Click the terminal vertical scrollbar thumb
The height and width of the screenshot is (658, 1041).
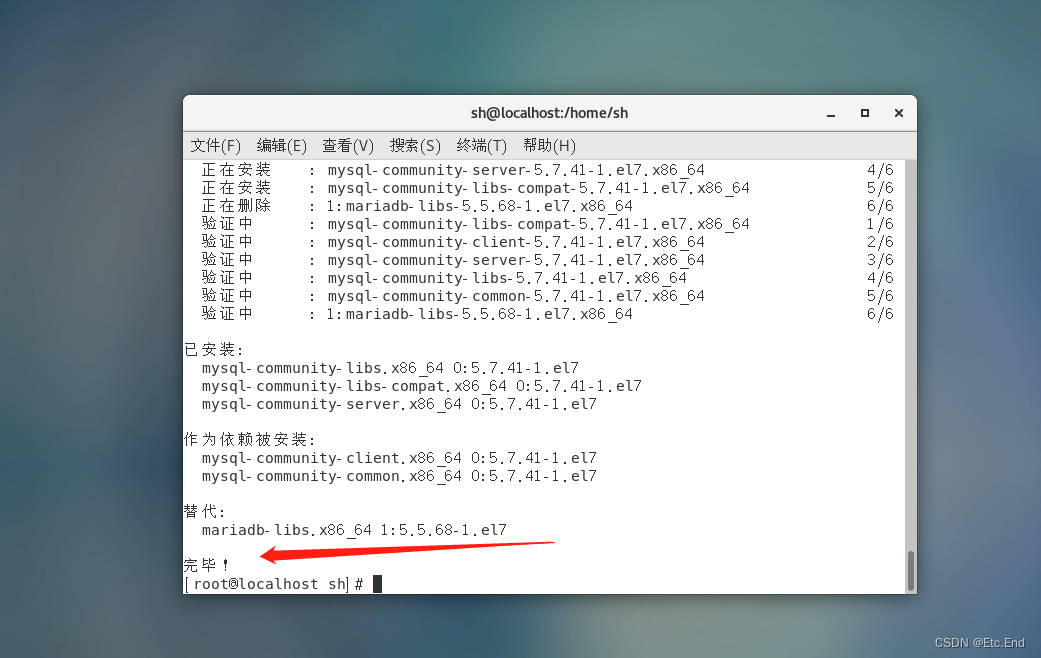click(x=911, y=570)
